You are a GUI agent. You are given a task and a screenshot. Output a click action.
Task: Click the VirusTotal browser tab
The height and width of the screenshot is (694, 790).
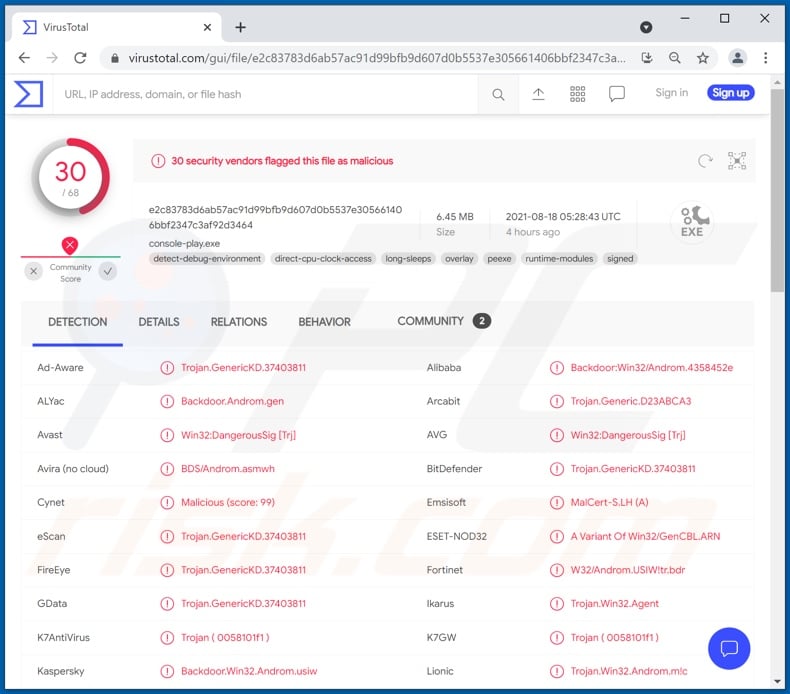[x=116, y=27]
